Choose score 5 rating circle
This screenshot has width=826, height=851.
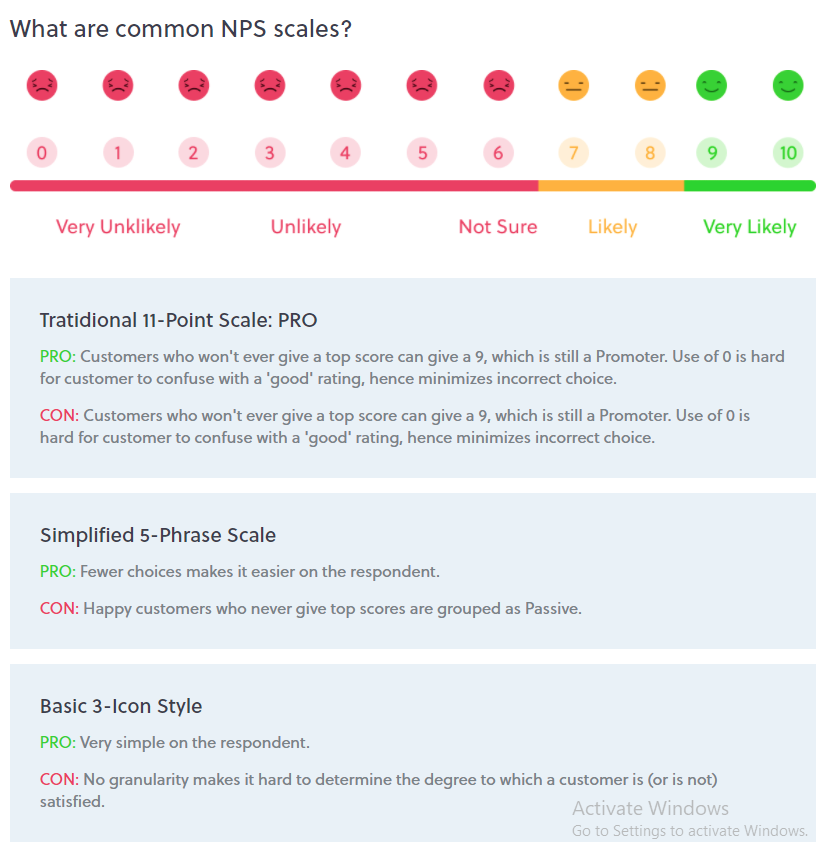coord(422,153)
